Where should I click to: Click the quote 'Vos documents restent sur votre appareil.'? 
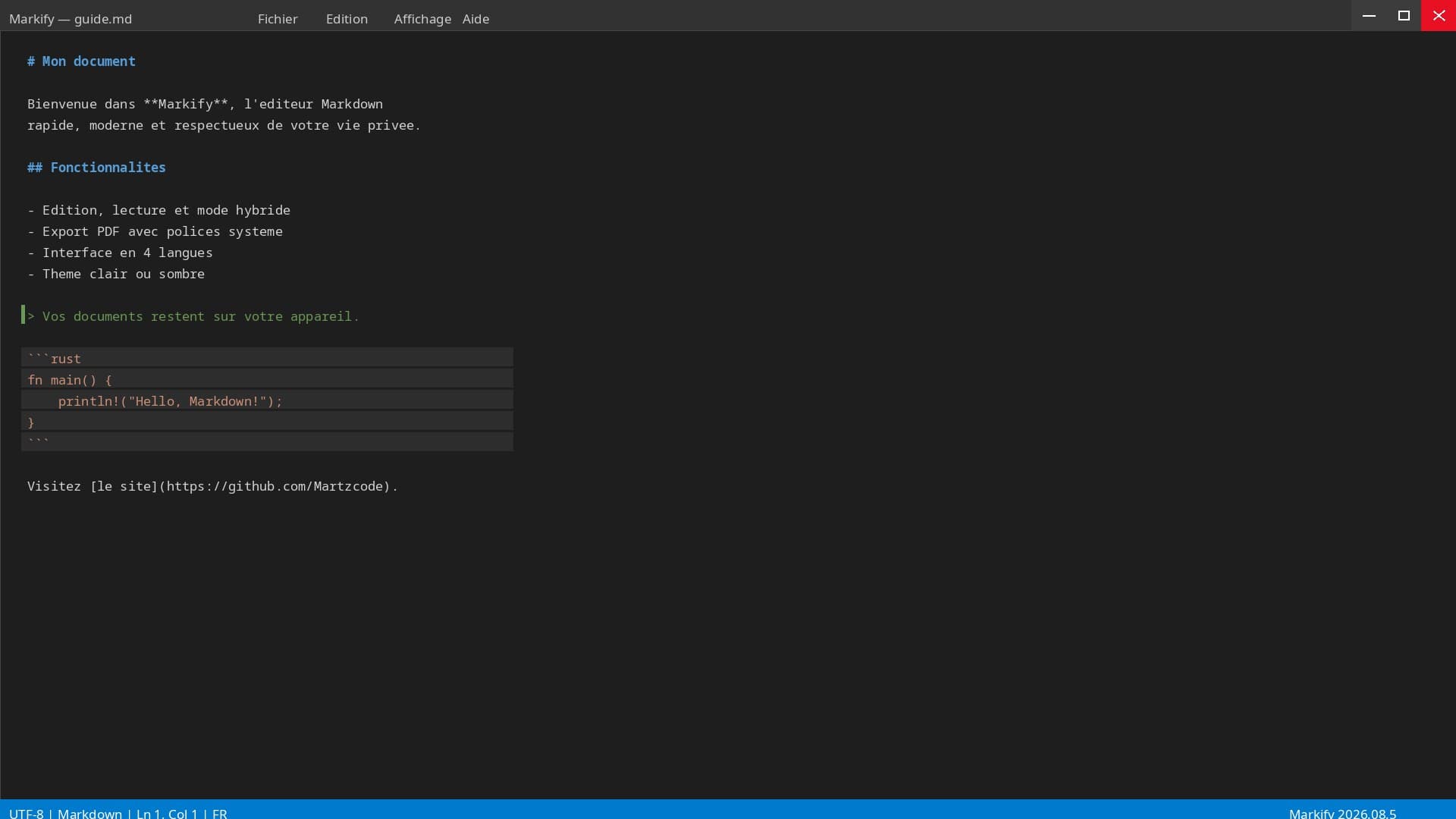[x=193, y=316]
